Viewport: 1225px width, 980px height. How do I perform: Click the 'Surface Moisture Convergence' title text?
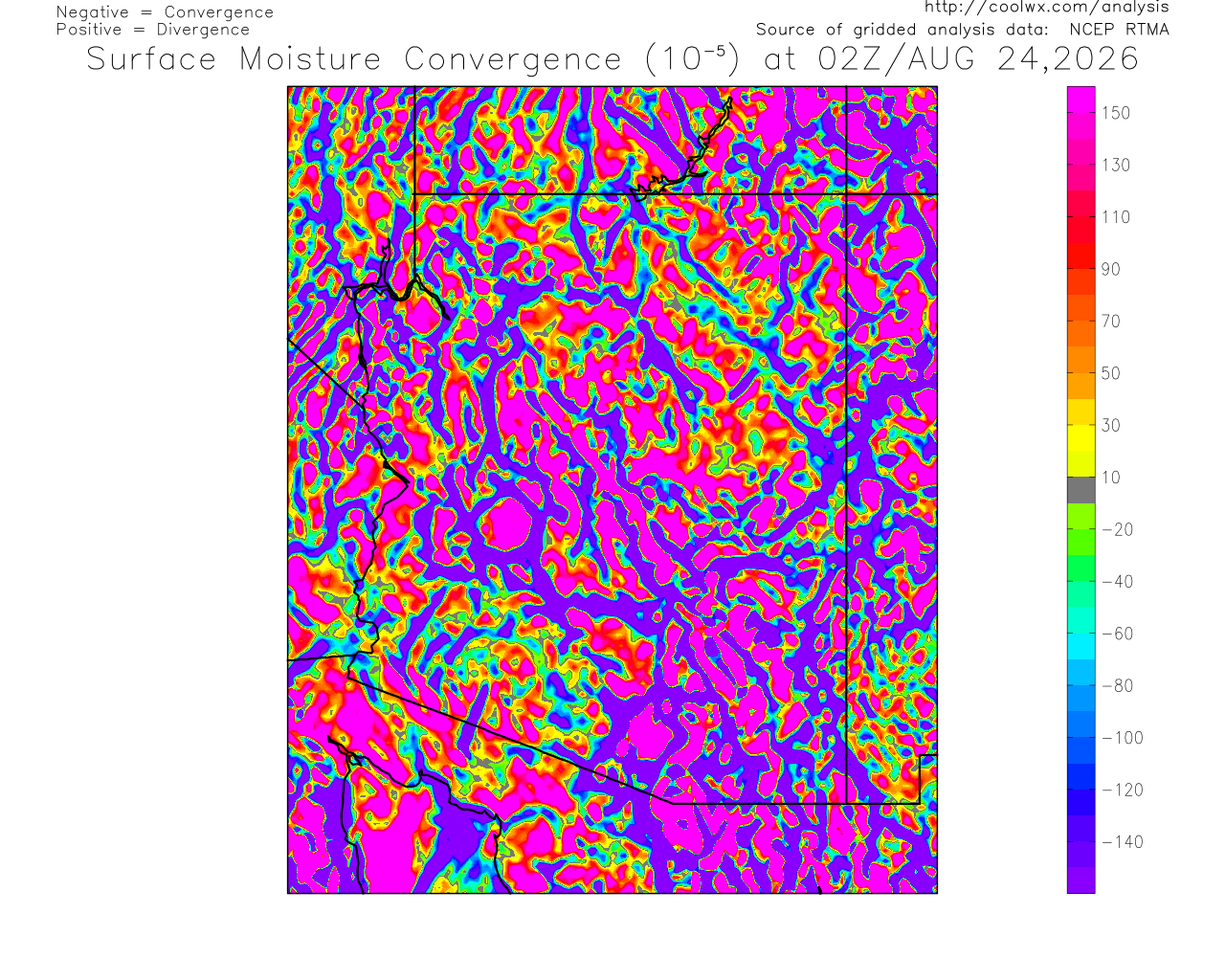pyautogui.click(x=355, y=59)
